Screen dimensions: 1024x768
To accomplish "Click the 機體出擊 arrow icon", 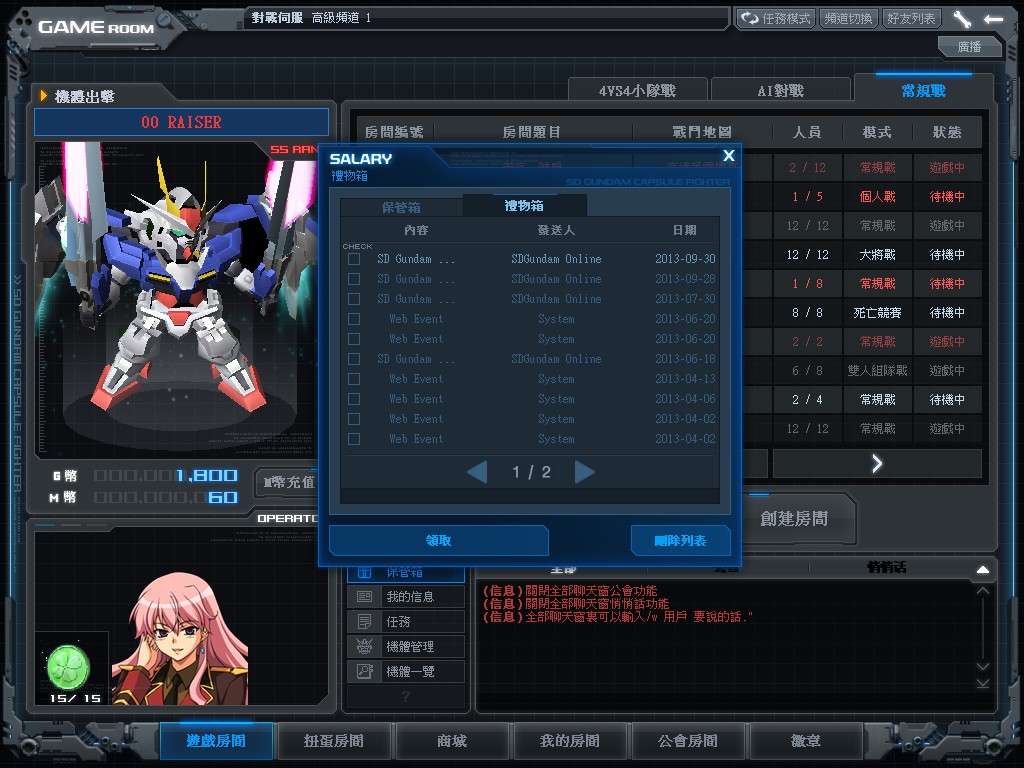I will [x=44, y=96].
